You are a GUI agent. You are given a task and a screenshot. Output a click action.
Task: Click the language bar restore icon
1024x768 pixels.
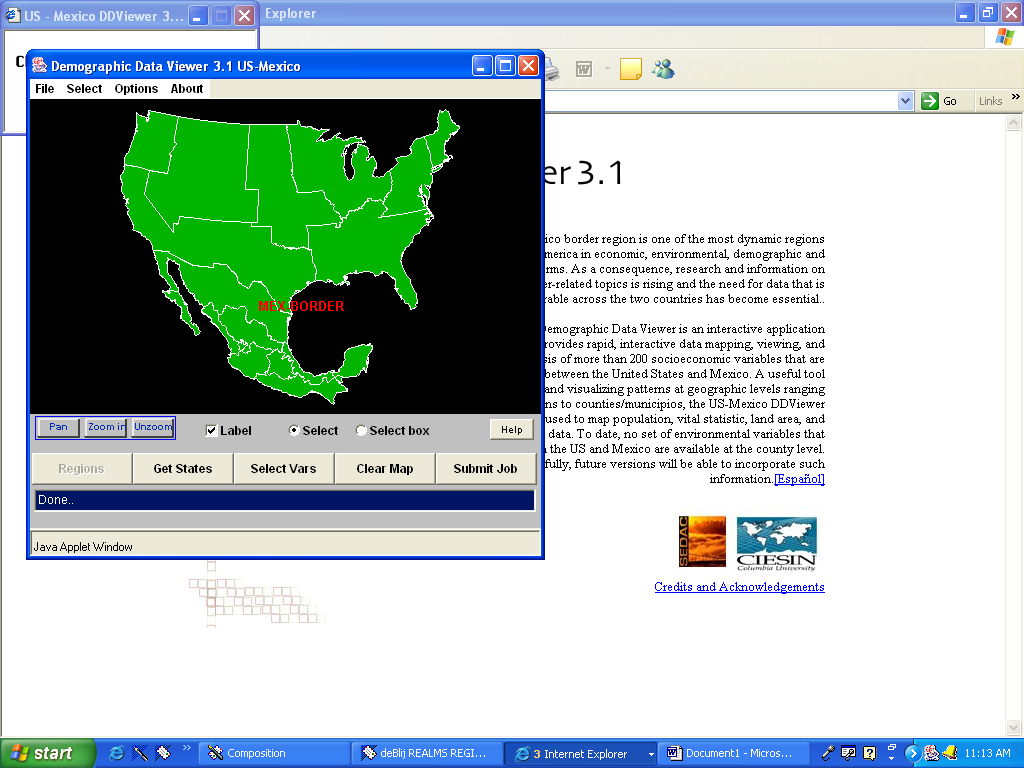click(892, 746)
